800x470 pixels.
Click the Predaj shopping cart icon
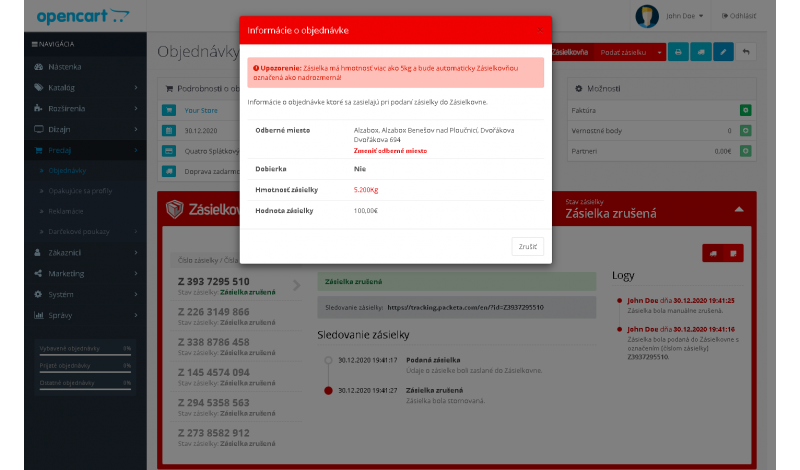coord(38,150)
